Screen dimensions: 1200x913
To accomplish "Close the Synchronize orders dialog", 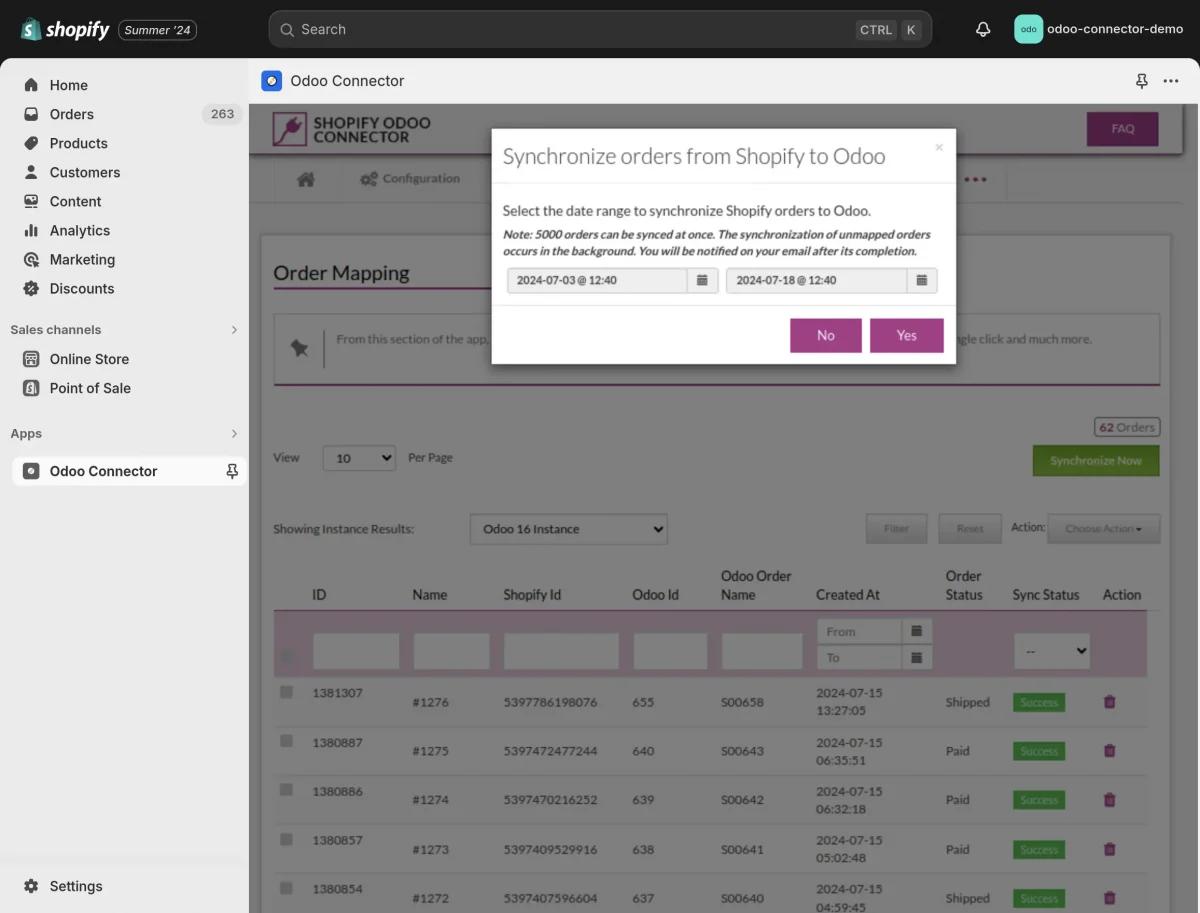I will click(939, 147).
